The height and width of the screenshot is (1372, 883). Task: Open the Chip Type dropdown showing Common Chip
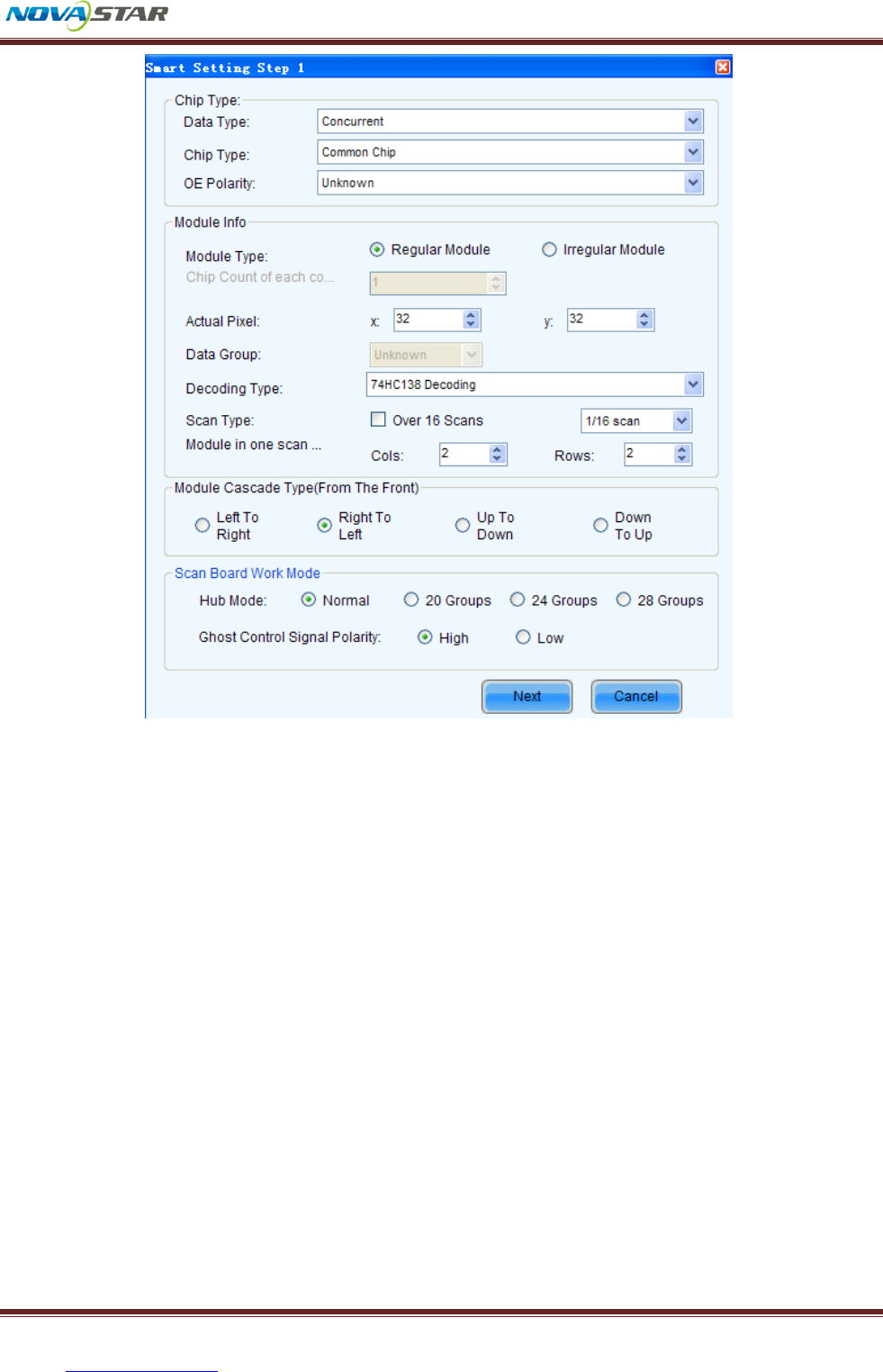pyautogui.click(x=510, y=152)
